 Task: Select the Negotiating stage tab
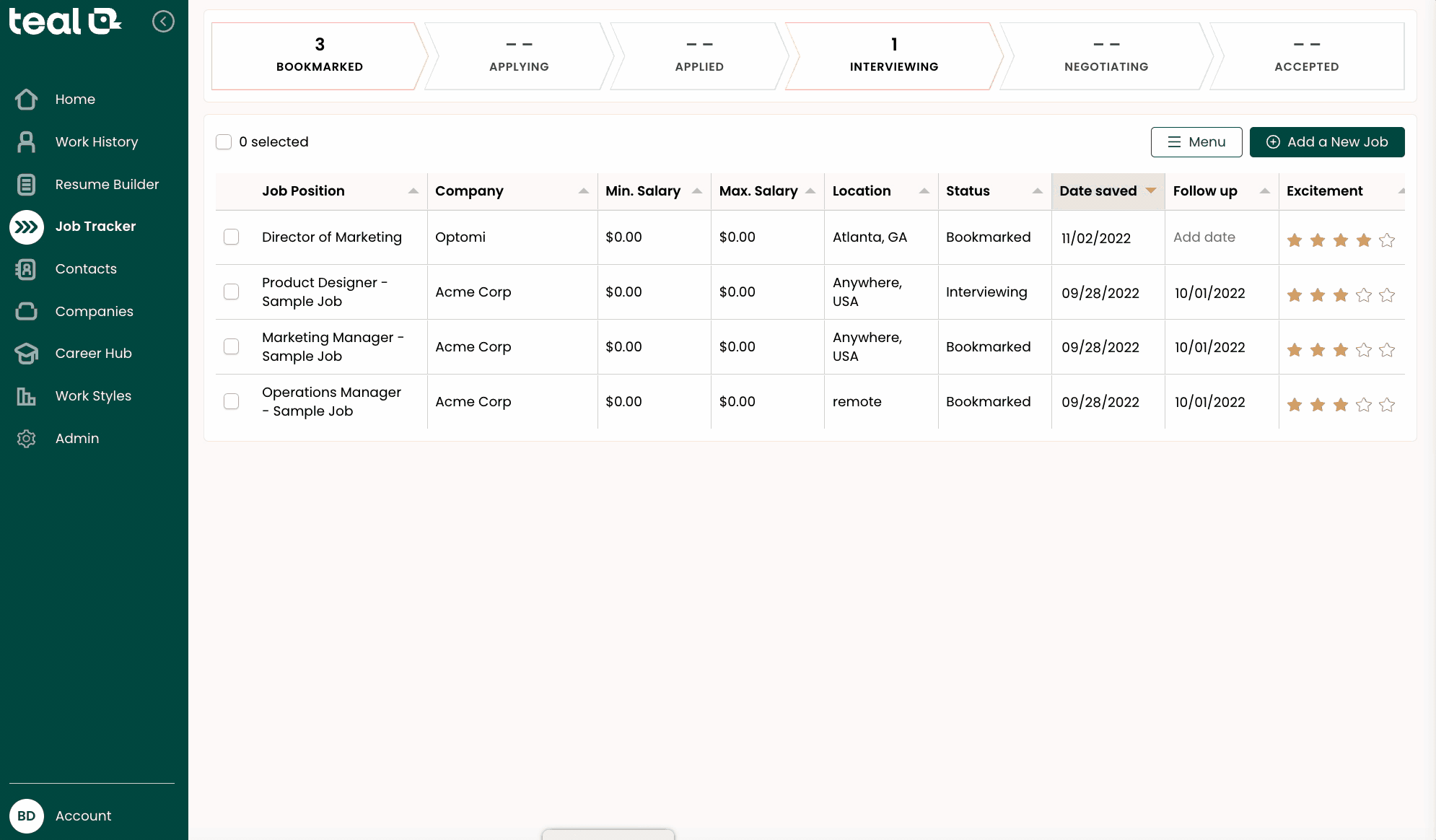point(1106,56)
